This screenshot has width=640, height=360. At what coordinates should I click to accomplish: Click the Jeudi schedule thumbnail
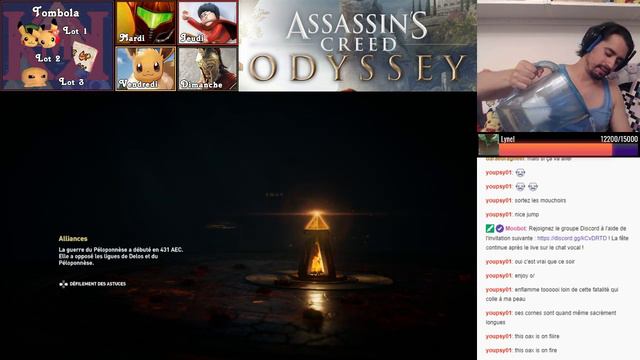[208, 23]
